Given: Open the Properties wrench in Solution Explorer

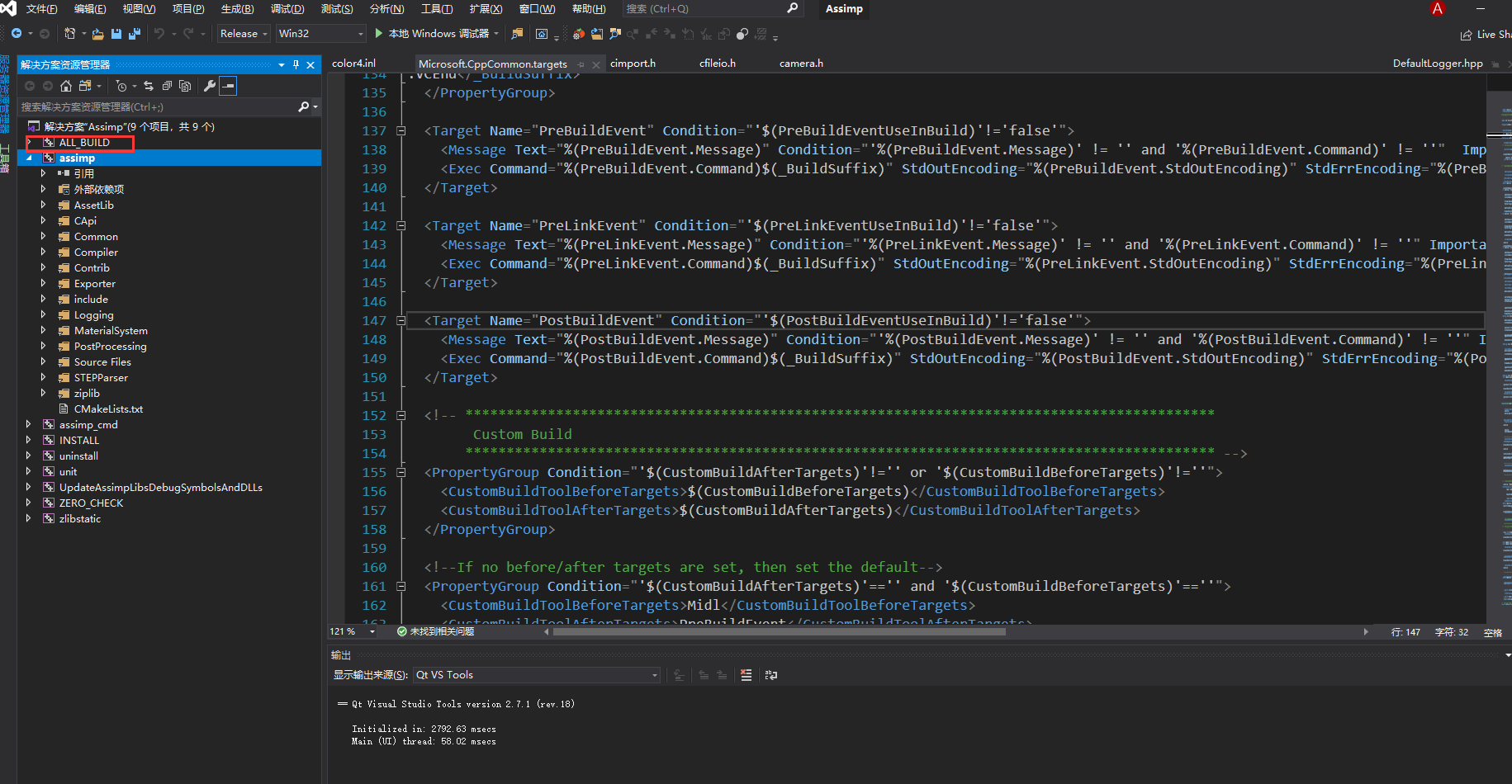Looking at the screenshot, I should [210, 86].
